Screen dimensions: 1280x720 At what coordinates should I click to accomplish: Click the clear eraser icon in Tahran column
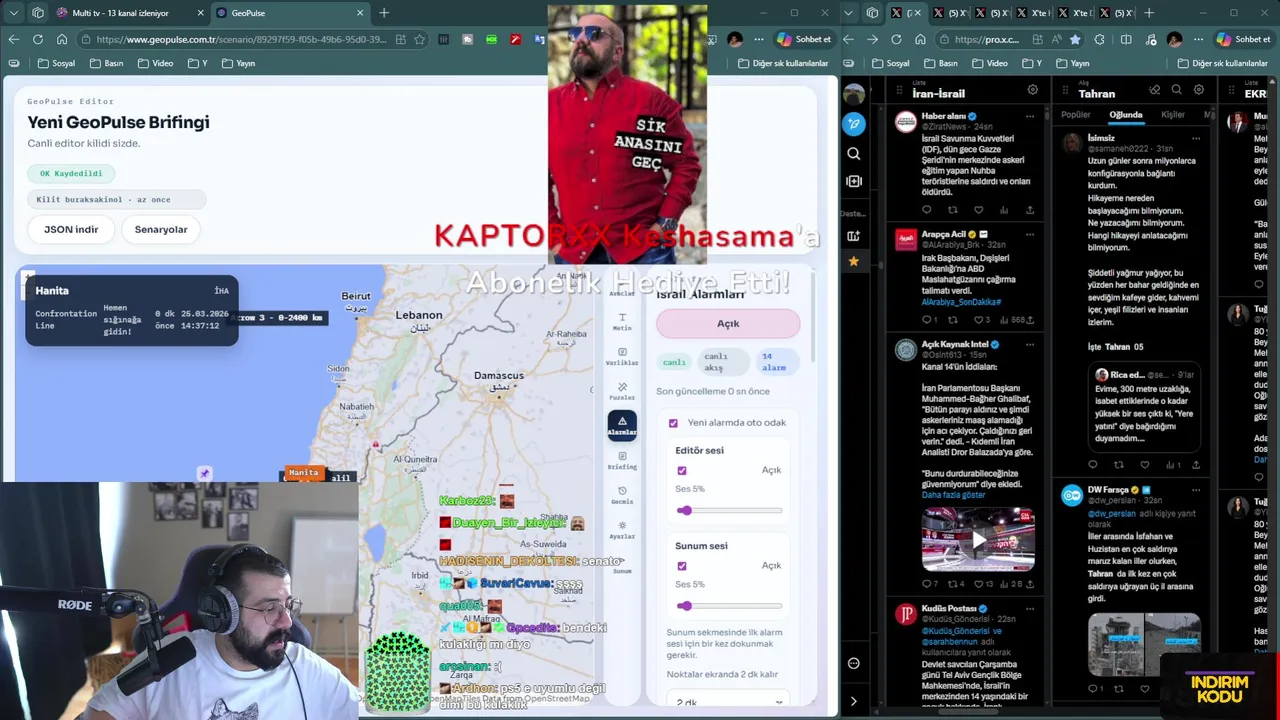point(1154,90)
